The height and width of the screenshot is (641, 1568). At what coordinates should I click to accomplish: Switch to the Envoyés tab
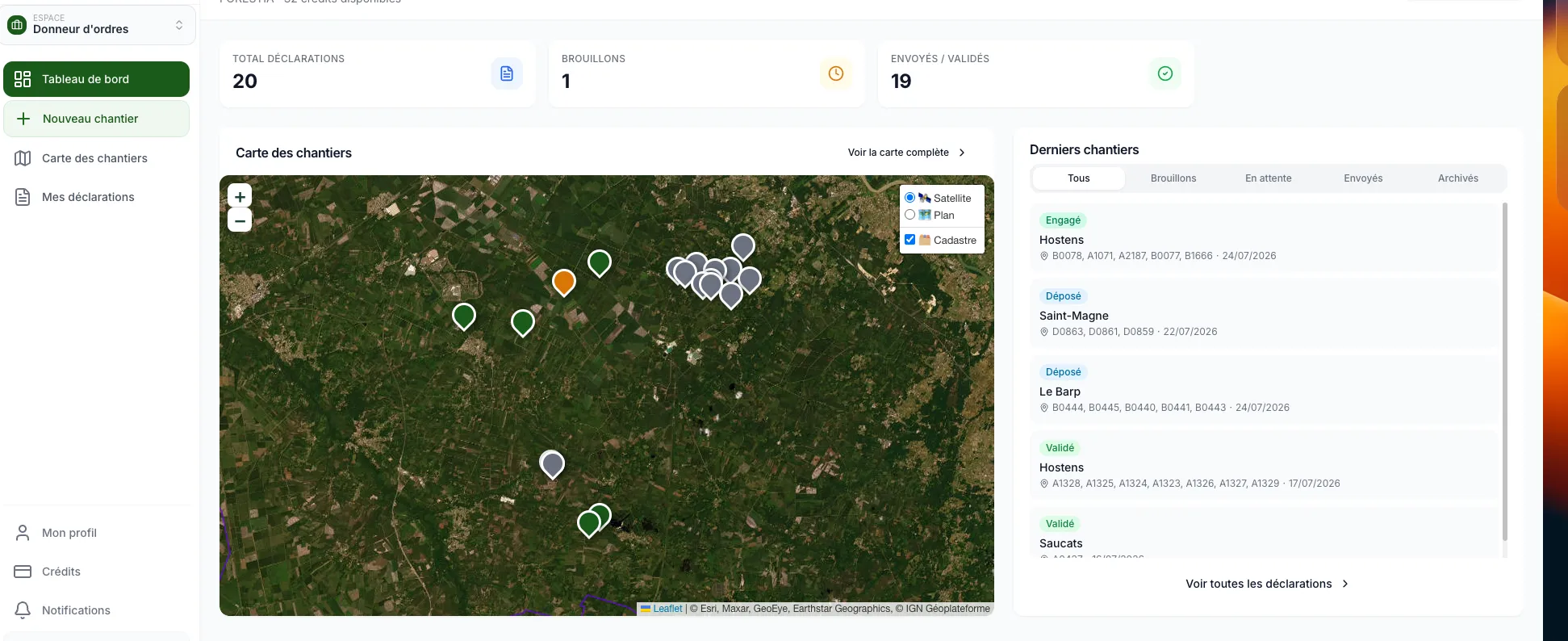[x=1363, y=178]
